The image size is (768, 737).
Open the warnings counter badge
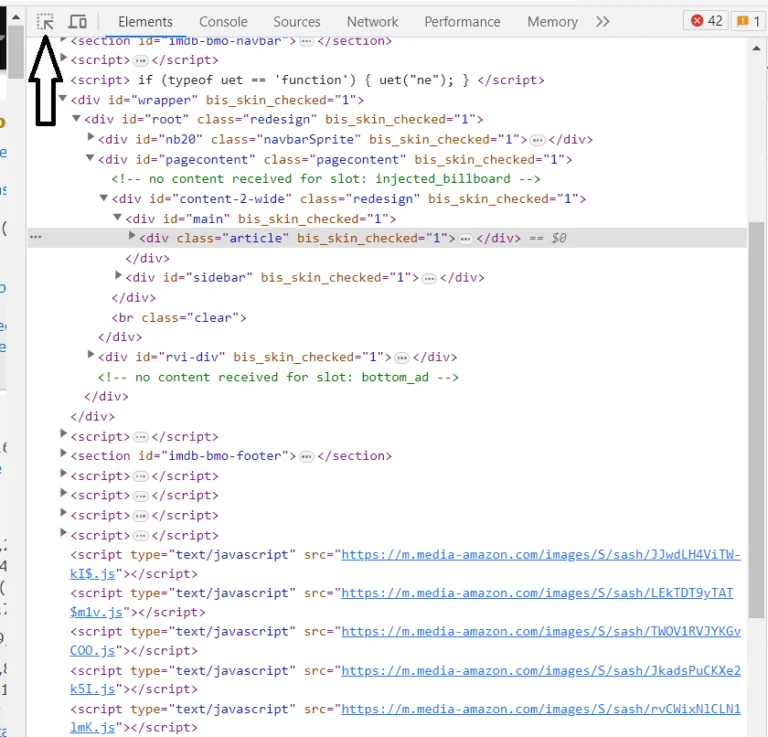point(748,21)
